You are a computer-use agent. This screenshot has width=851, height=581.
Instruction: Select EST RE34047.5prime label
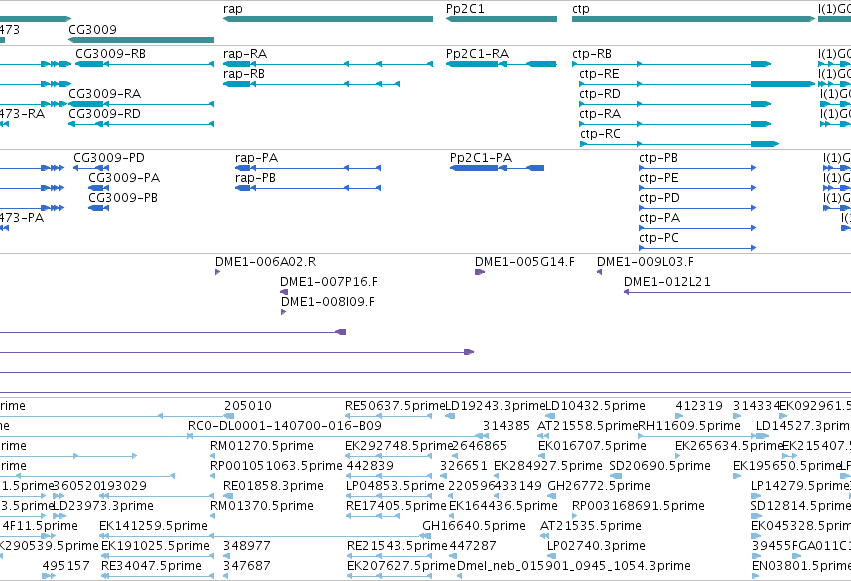point(151,566)
